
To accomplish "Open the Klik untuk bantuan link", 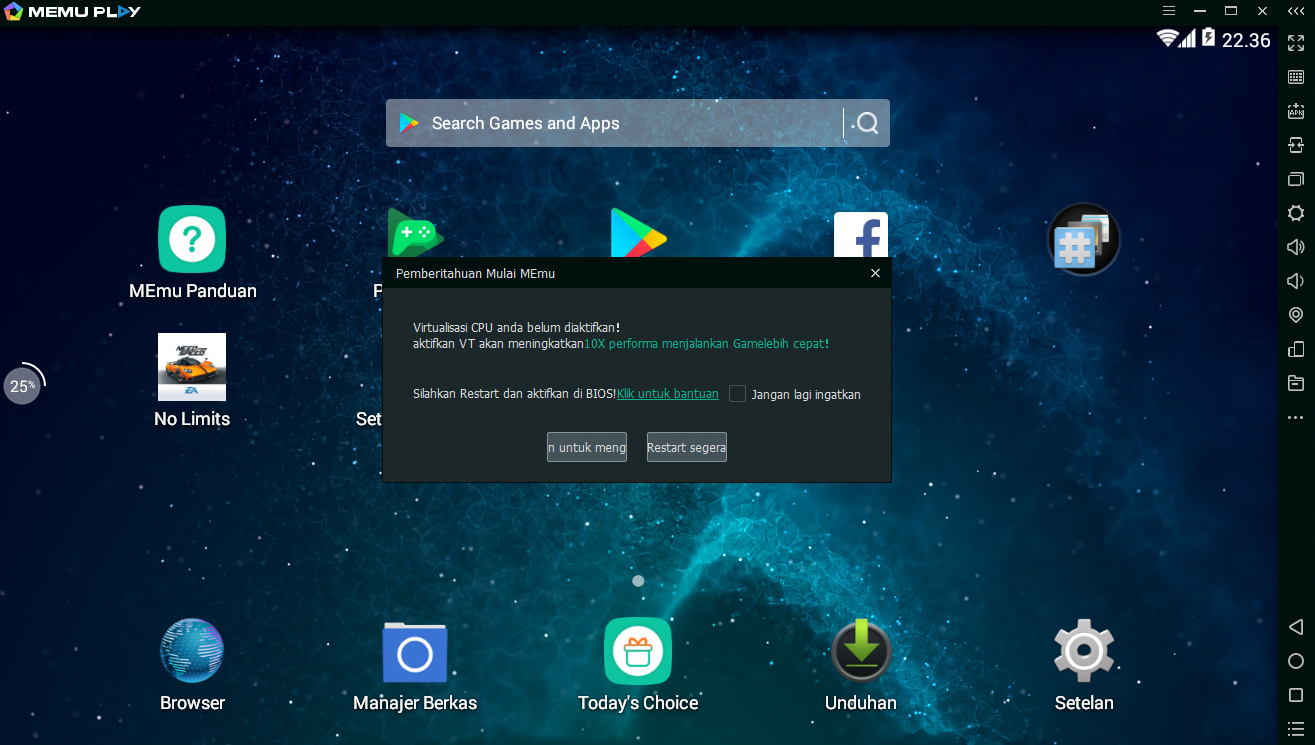I will point(668,394).
